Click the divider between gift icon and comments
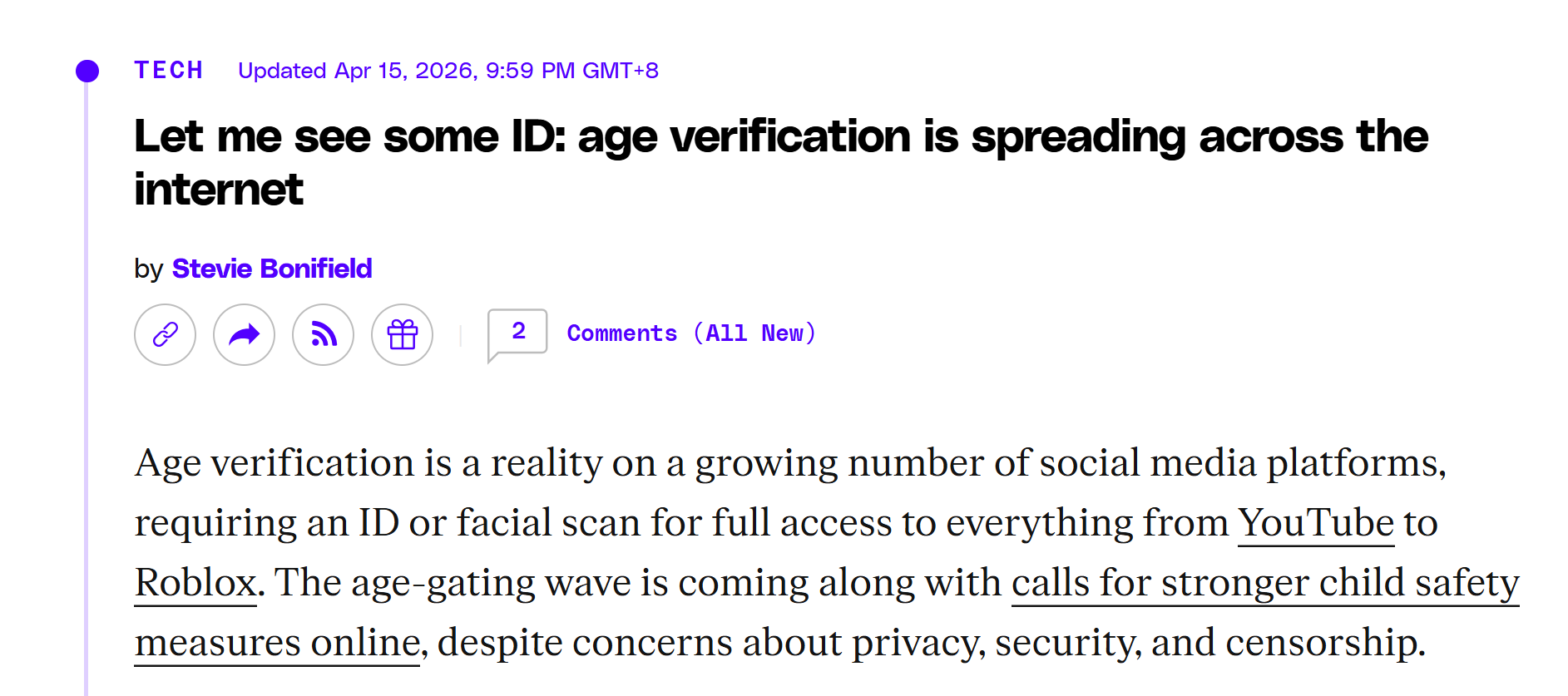 coord(460,334)
